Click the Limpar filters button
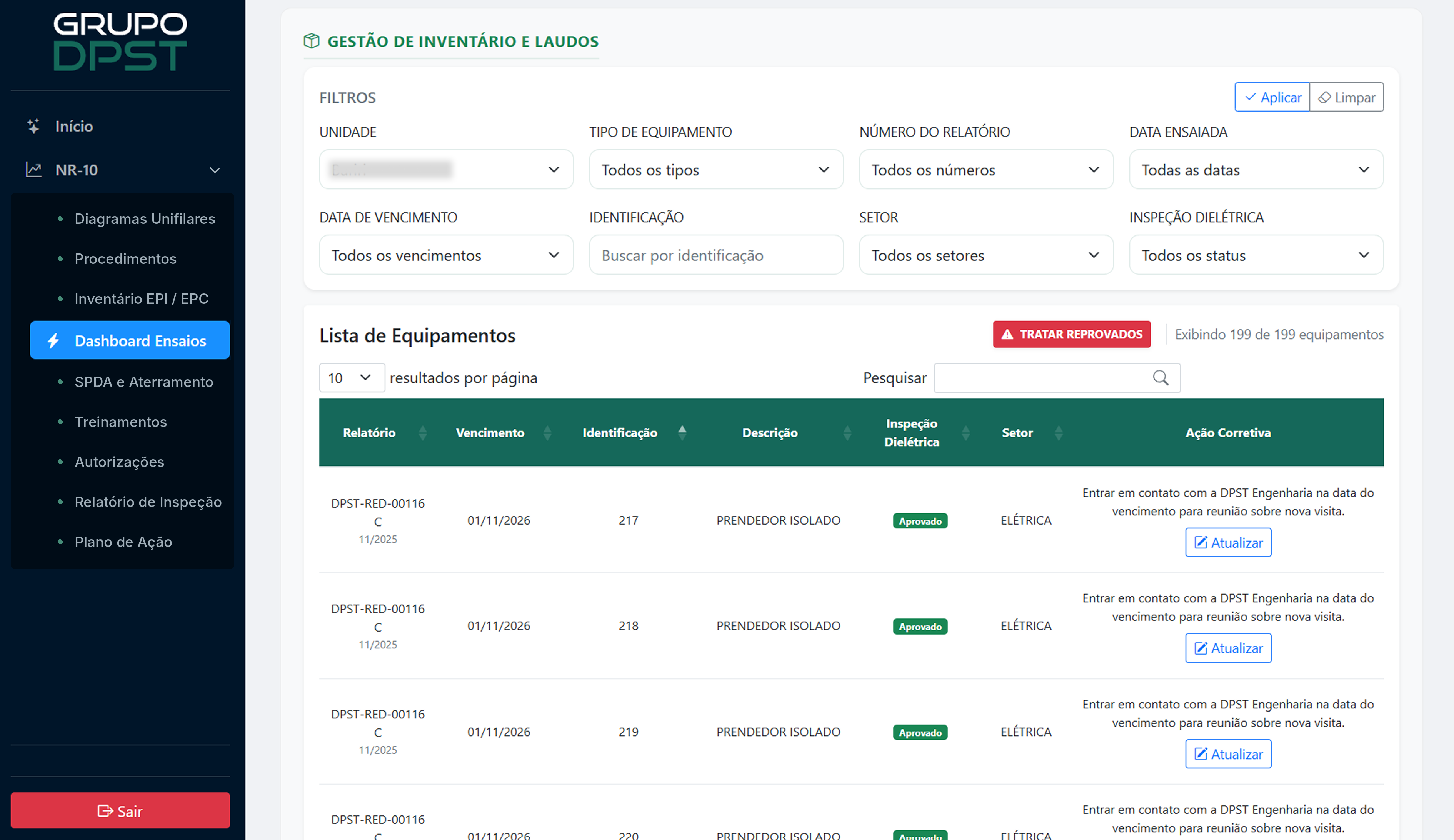 coord(1347,97)
